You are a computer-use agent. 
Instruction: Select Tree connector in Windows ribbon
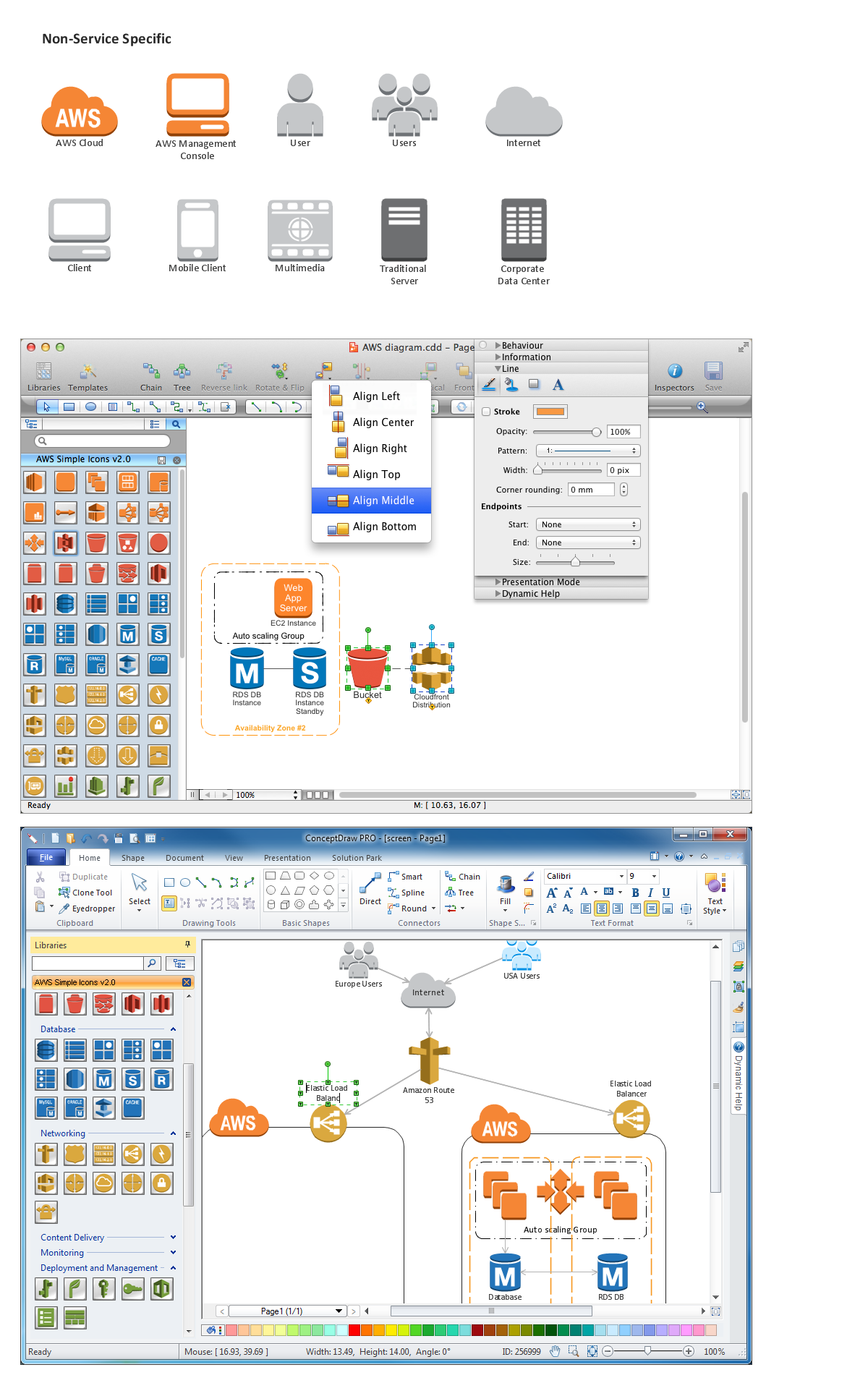pyautogui.click(x=459, y=893)
